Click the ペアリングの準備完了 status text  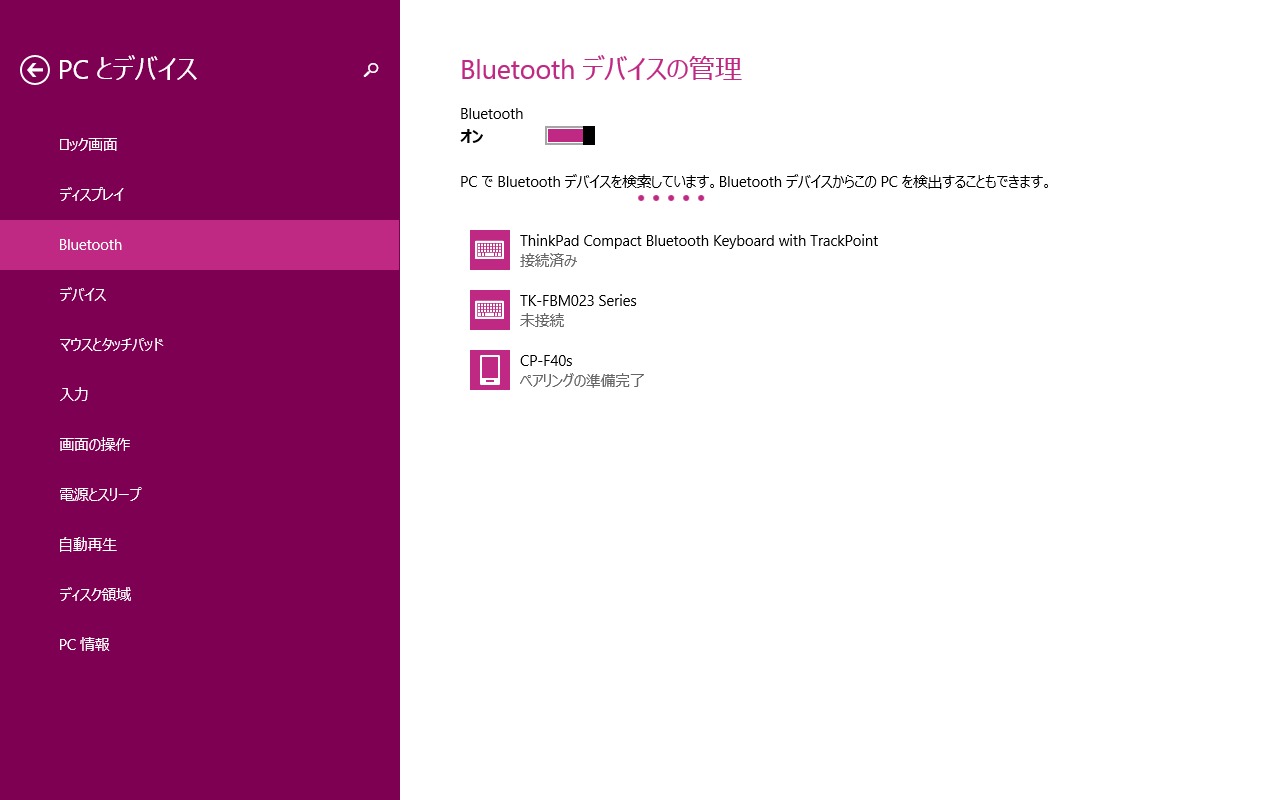pos(582,381)
